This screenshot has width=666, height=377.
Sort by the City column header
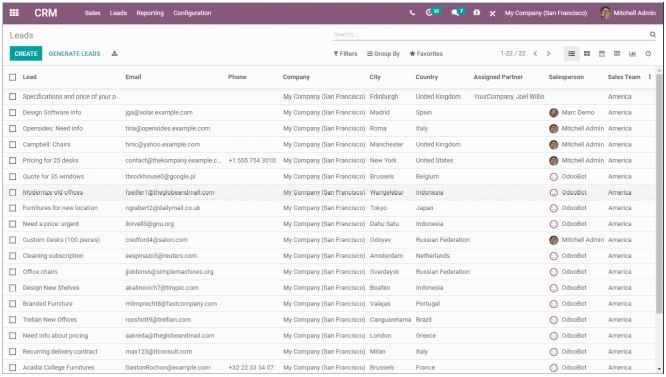pos(375,77)
